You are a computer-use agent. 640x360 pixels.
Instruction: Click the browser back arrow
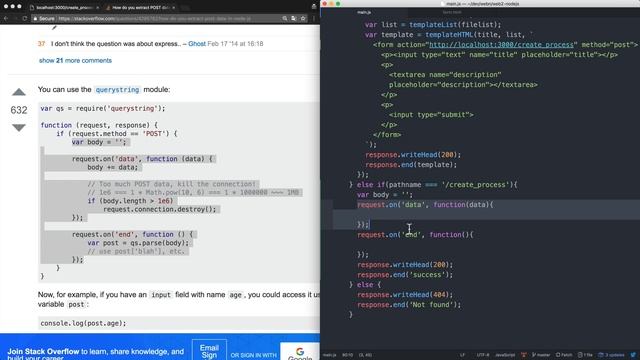[x=6, y=18]
